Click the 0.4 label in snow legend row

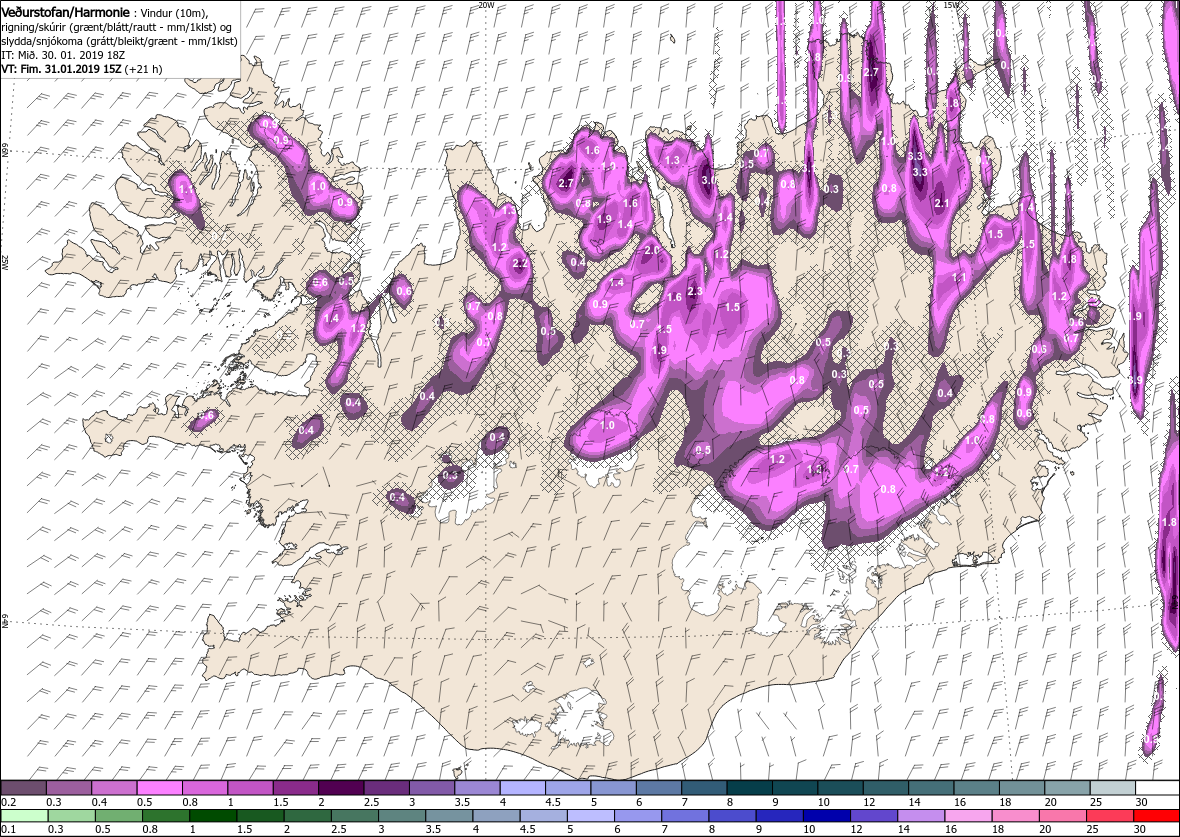tap(99, 802)
